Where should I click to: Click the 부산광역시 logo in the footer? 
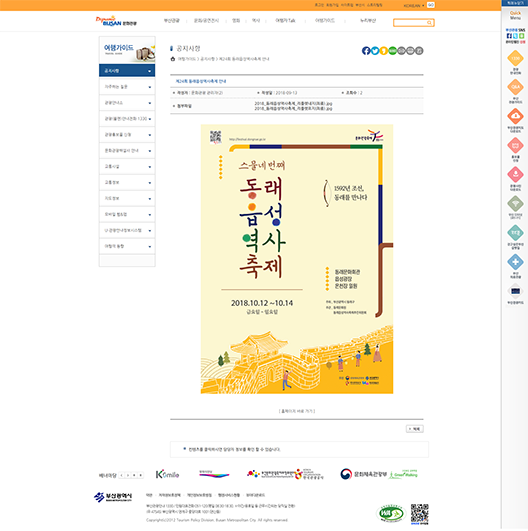tap(113, 497)
